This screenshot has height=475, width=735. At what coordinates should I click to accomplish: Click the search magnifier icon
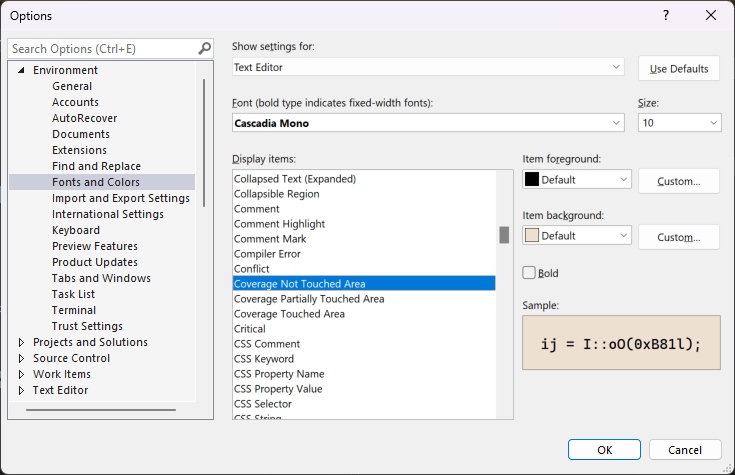tap(204, 48)
